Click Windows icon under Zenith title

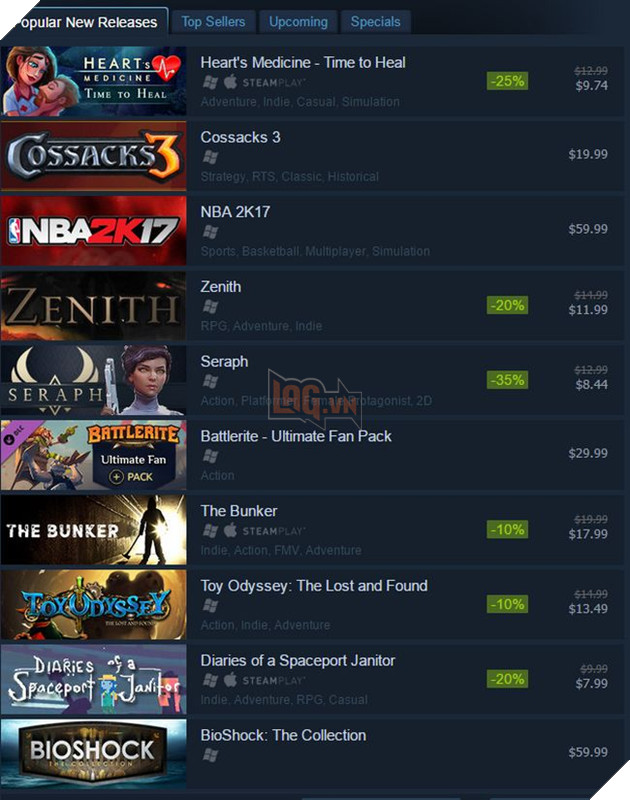(x=210, y=307)
